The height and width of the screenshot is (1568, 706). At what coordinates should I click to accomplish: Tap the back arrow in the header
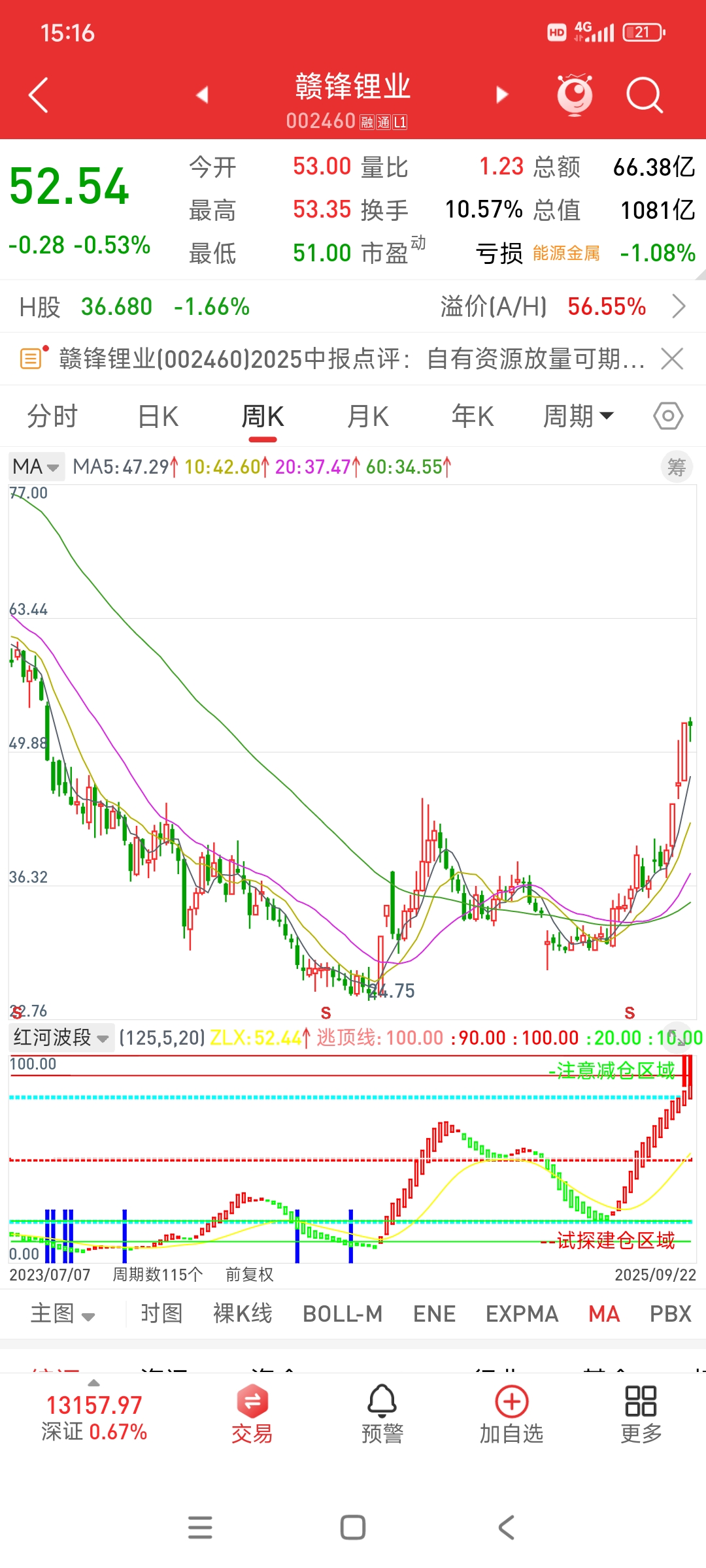click(39, 95)
